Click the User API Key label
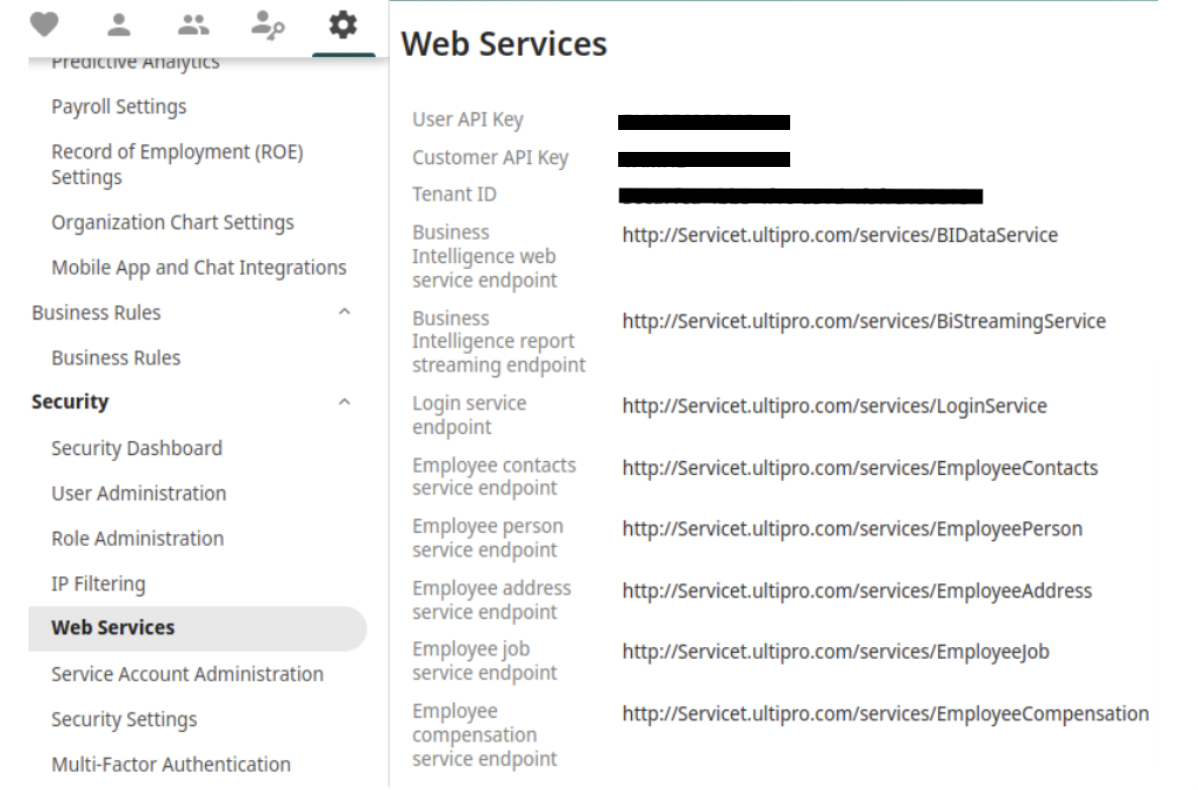Screen dimensions: 1198x790 pos(468,120)
